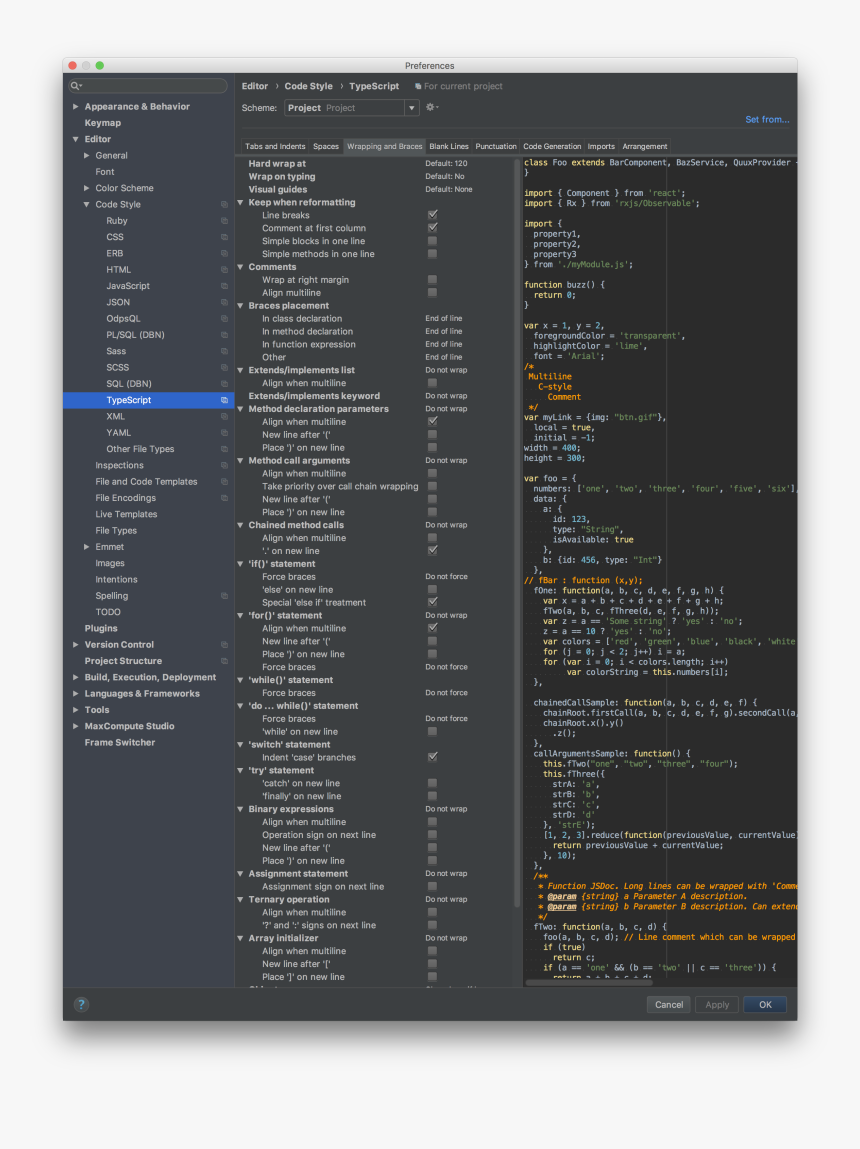Disable the Line breaks checkbox
The height and width of the screenshot is (1149, 860).
[432, 215]
